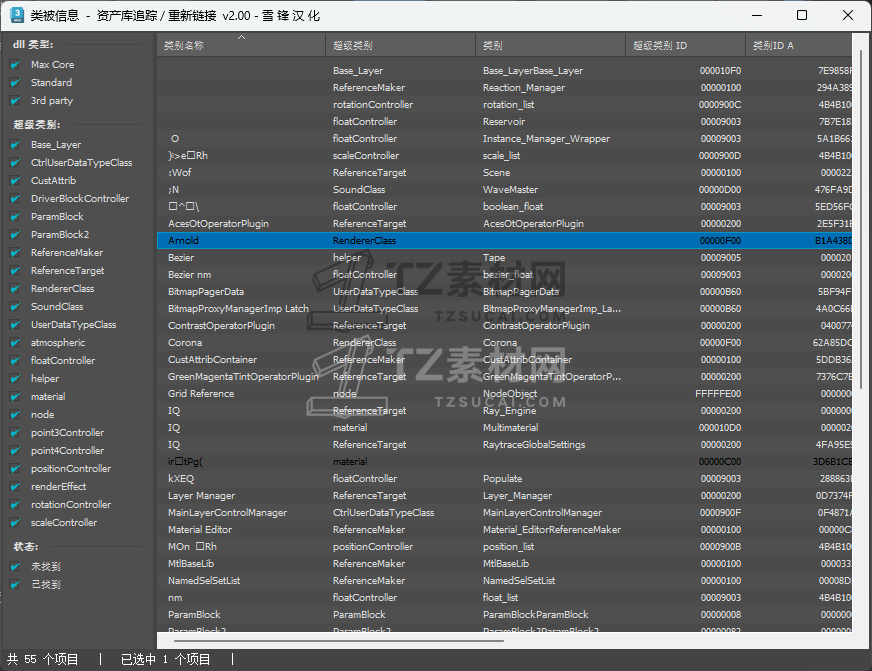Sort by 类别名称 column header
The image size is (872, 671).
[241, 45]
